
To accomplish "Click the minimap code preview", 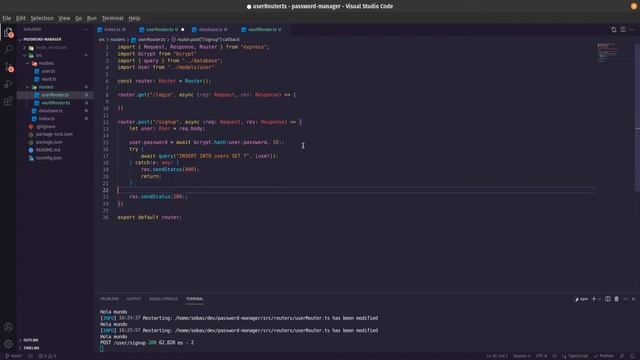I will 607,52.
